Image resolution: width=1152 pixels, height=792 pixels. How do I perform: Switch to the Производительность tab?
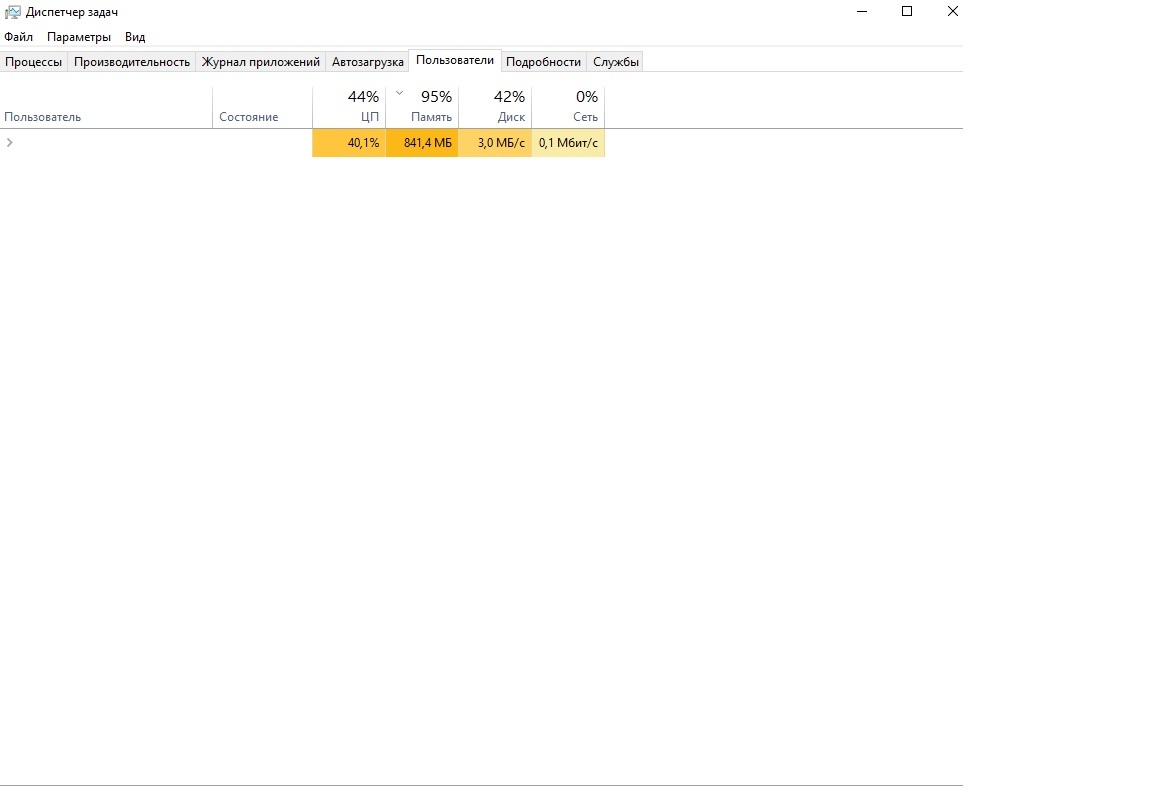132,62
